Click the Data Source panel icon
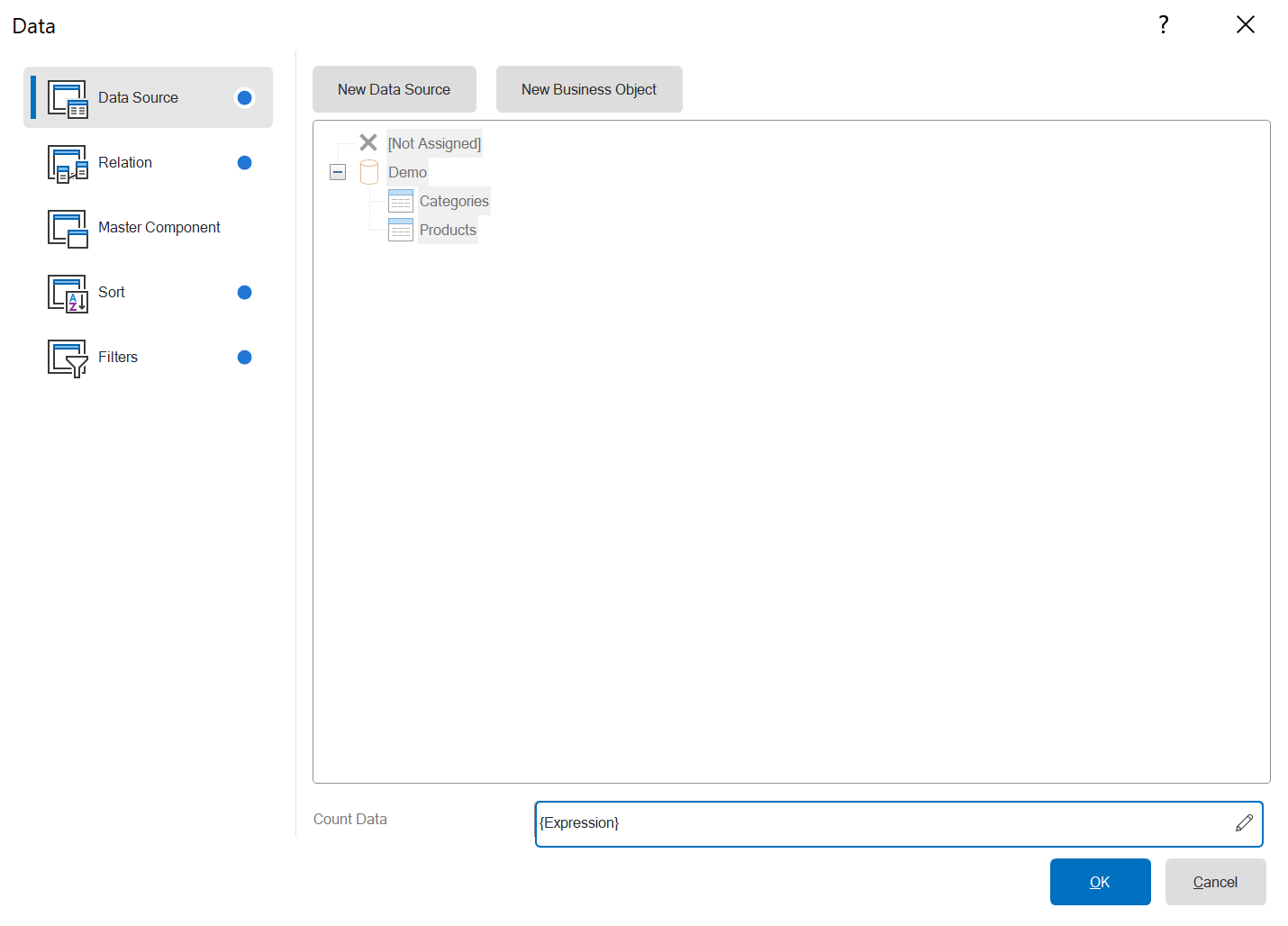Screen dimensions: 1288x926 pos(68,98)
